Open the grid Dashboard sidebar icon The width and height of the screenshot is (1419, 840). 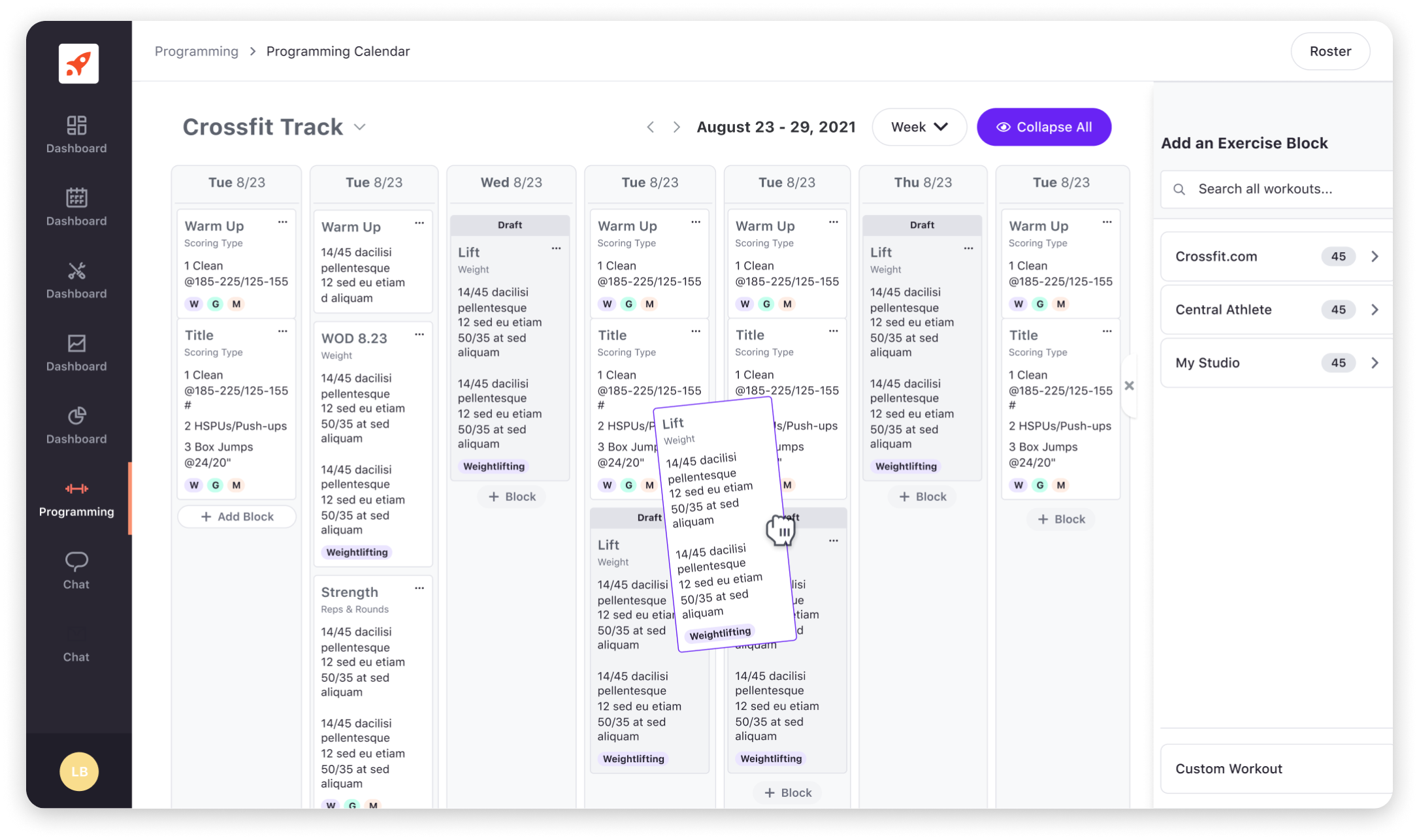[x=76, y=125]
